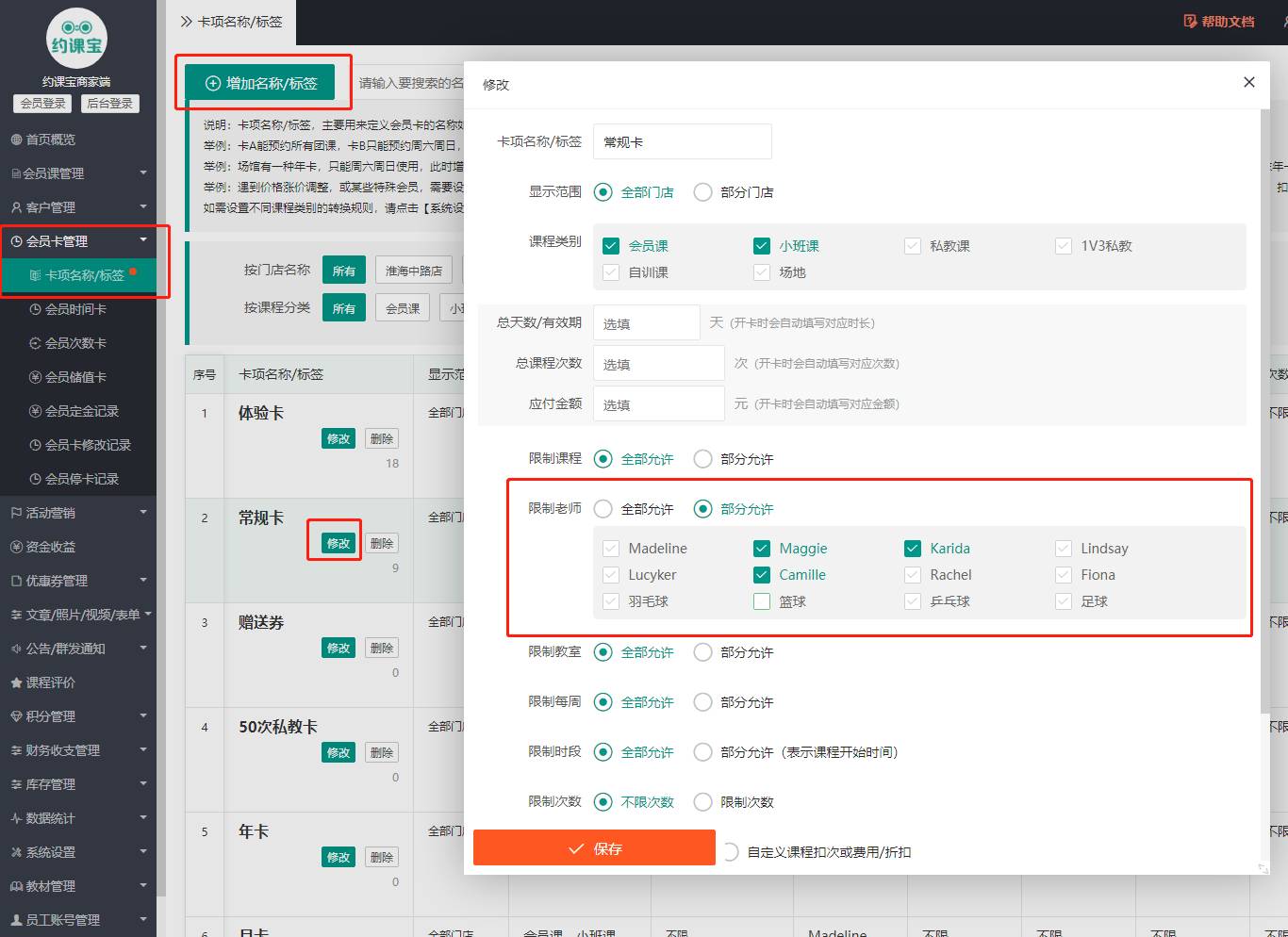Filter stores by 淮海中路店
The width and height of the screenshot is (1288, 937).
414,271
